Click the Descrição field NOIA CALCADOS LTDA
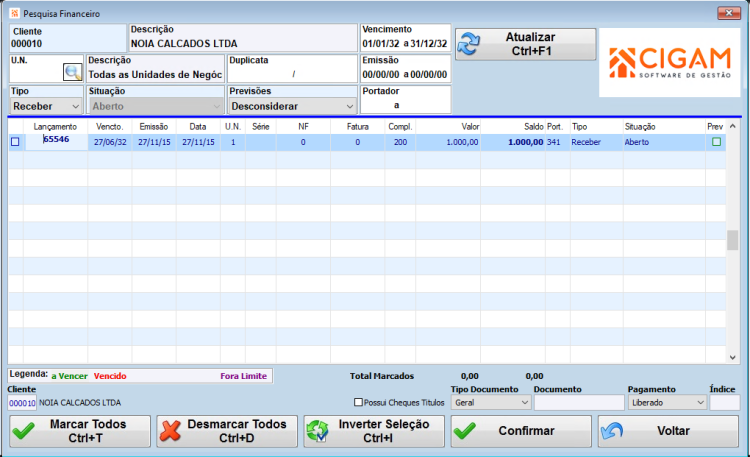The width and height of the screenshot is (750, 457). (x=243, y=38)
